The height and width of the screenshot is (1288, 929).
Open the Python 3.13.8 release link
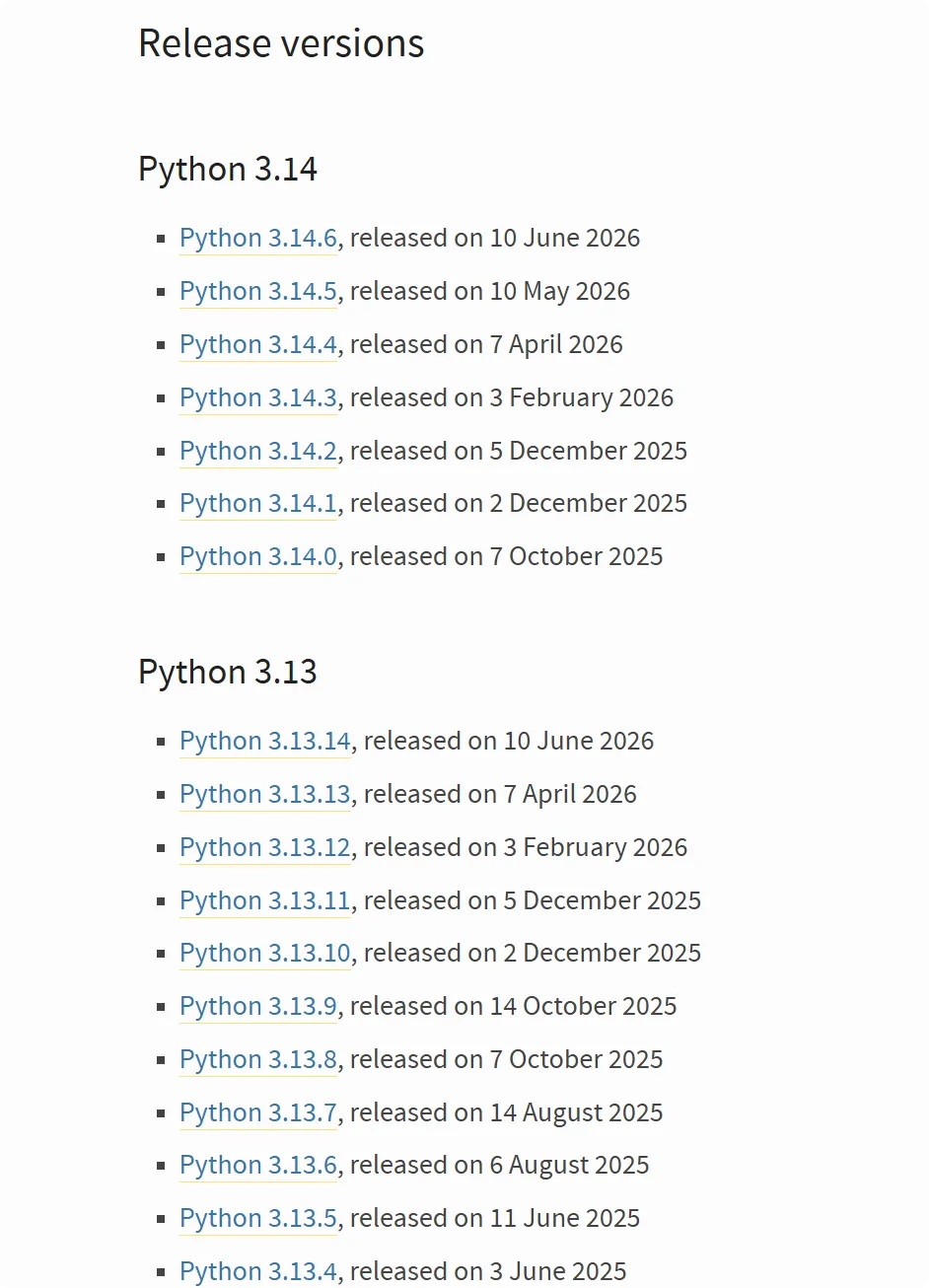tap(258, 1060)
